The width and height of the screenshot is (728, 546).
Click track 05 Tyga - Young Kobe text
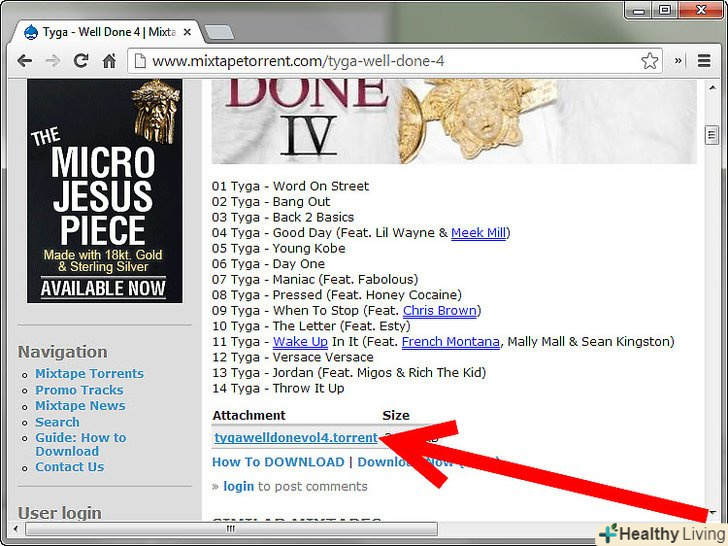point(279,248)
